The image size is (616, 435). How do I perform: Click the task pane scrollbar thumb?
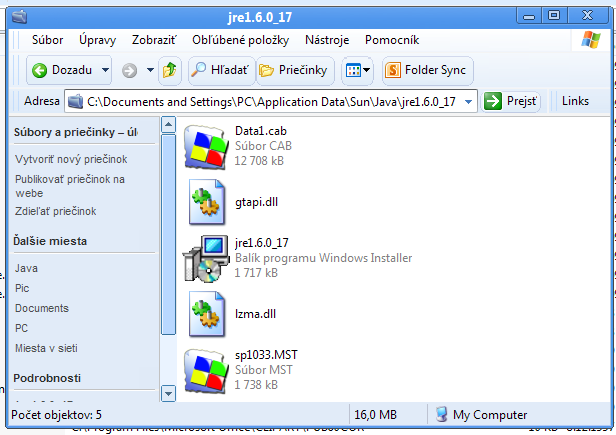168,235
